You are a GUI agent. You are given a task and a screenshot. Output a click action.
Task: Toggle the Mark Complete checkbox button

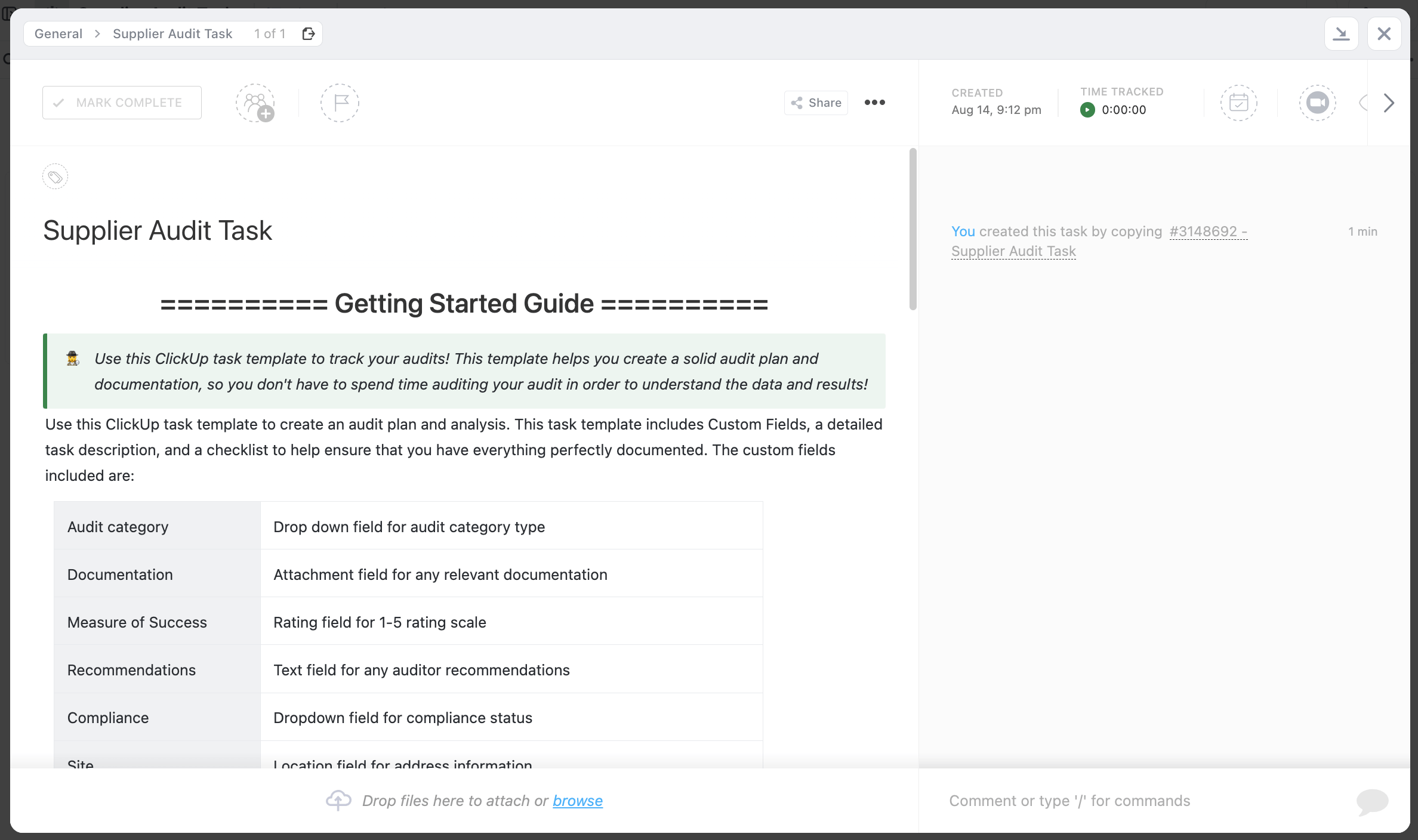[122, 103]
